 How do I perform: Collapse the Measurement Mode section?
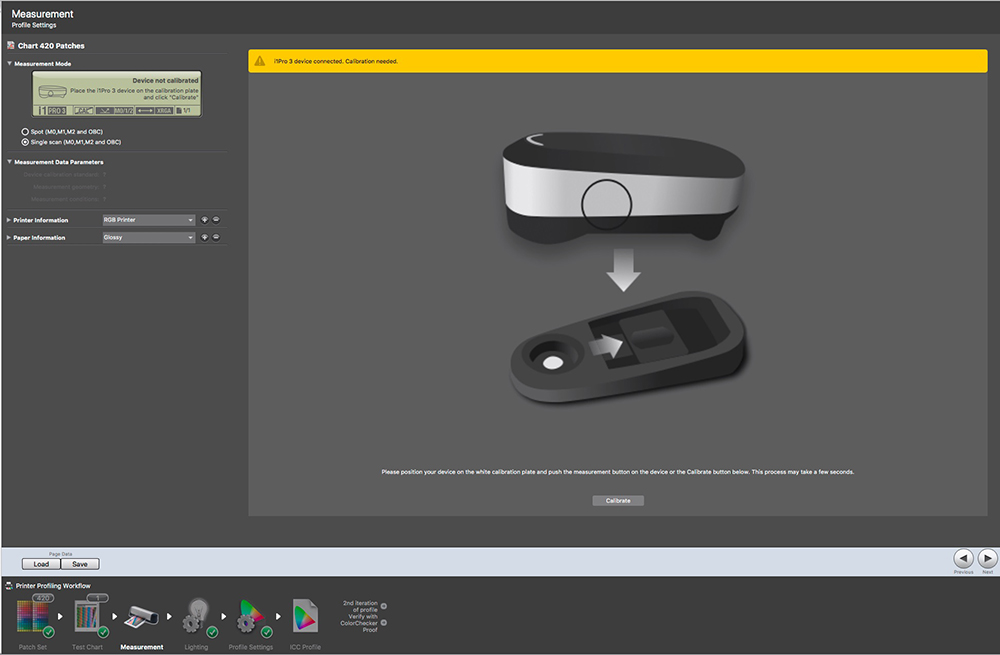[x=10, y=64]
